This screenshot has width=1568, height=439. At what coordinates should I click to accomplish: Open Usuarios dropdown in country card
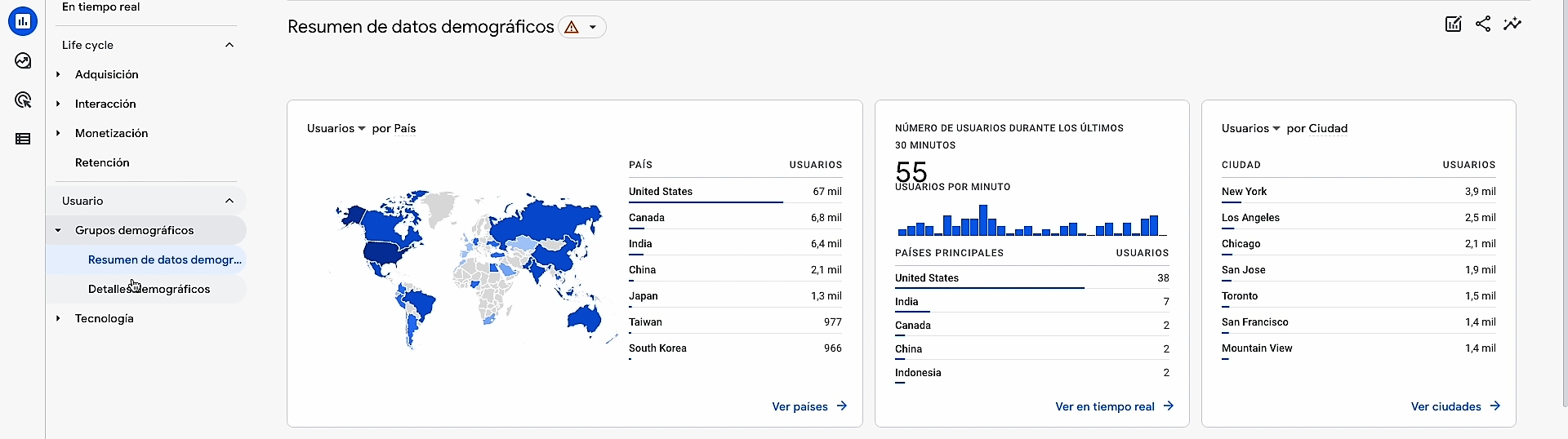click(336, 128)
